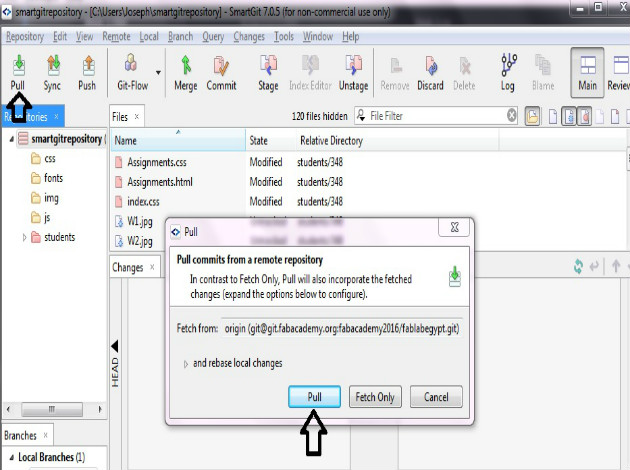This screenshot has width=630, height=470.
Task: Open the Tools menu
Action: tap(284, 37)
